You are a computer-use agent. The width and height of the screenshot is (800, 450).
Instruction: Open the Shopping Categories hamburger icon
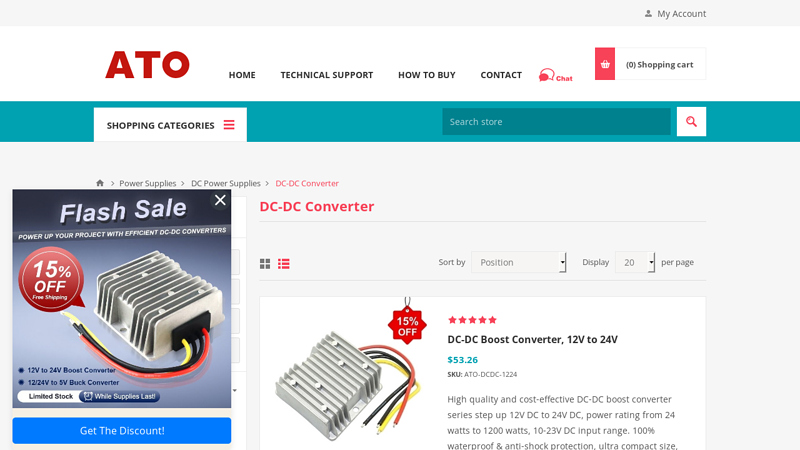point(229,125)
